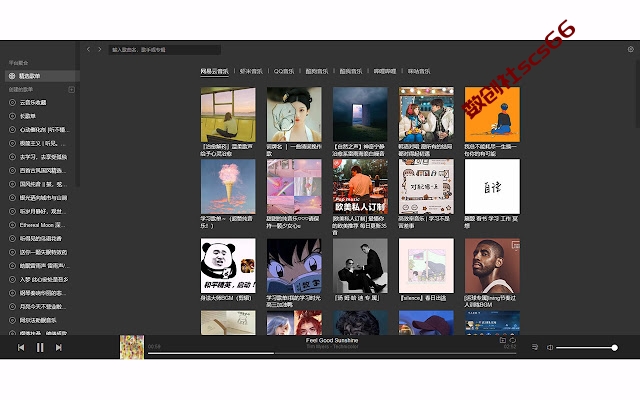Click disc icon beside 云音乐收藏
Screen dimensions: 640x400
pos(12,102)
